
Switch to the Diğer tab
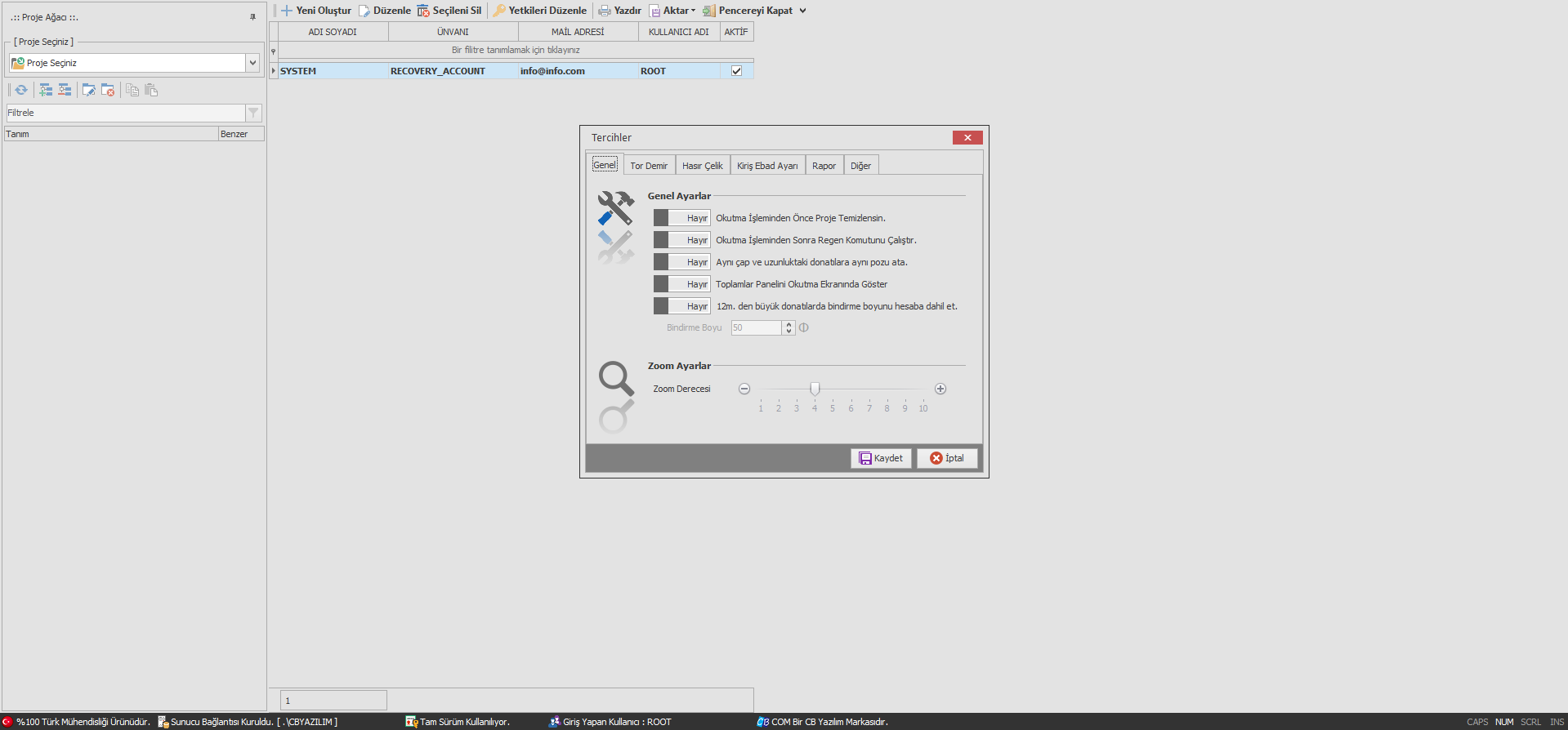point(860,166)
